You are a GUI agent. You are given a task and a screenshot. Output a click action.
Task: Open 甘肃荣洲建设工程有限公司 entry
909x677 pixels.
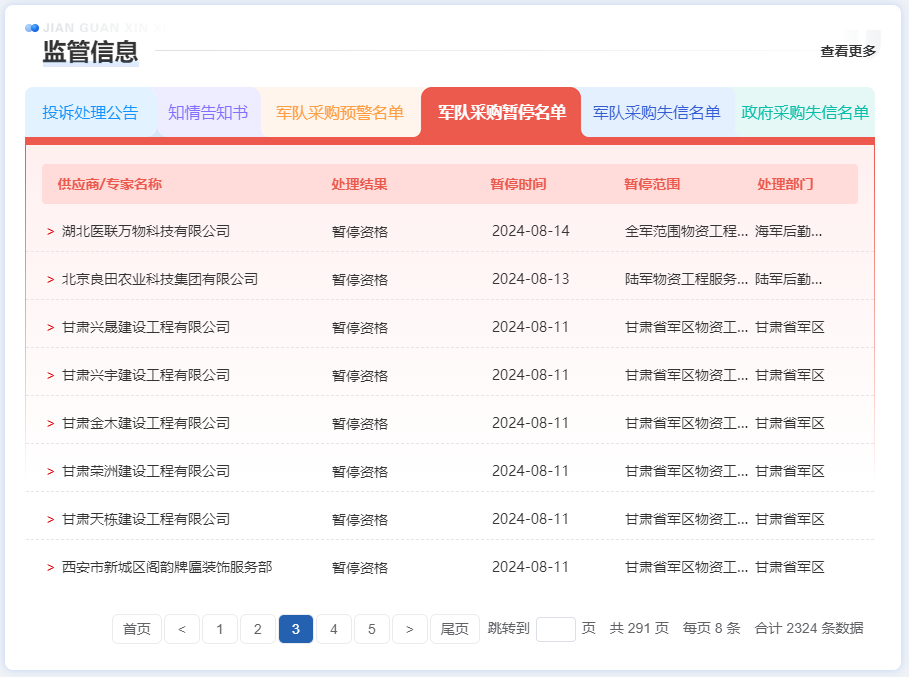pos(146,471)
